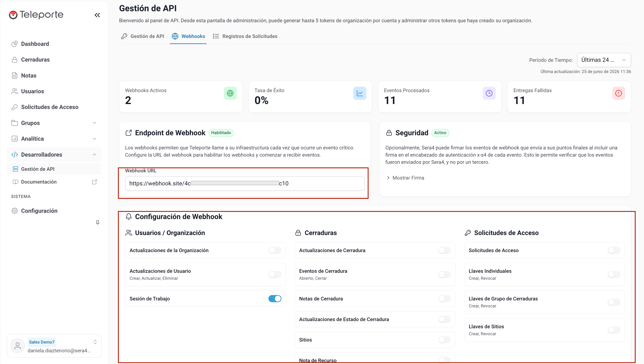Click the Tasa de Éxito value 0%
Viewport: 644px width, 364px height.
(x=261, y=101)
